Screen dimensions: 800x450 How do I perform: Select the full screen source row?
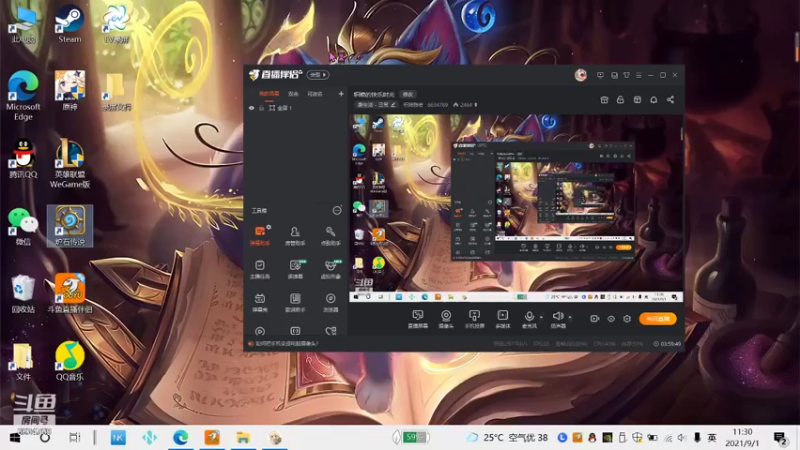(296, 108)
